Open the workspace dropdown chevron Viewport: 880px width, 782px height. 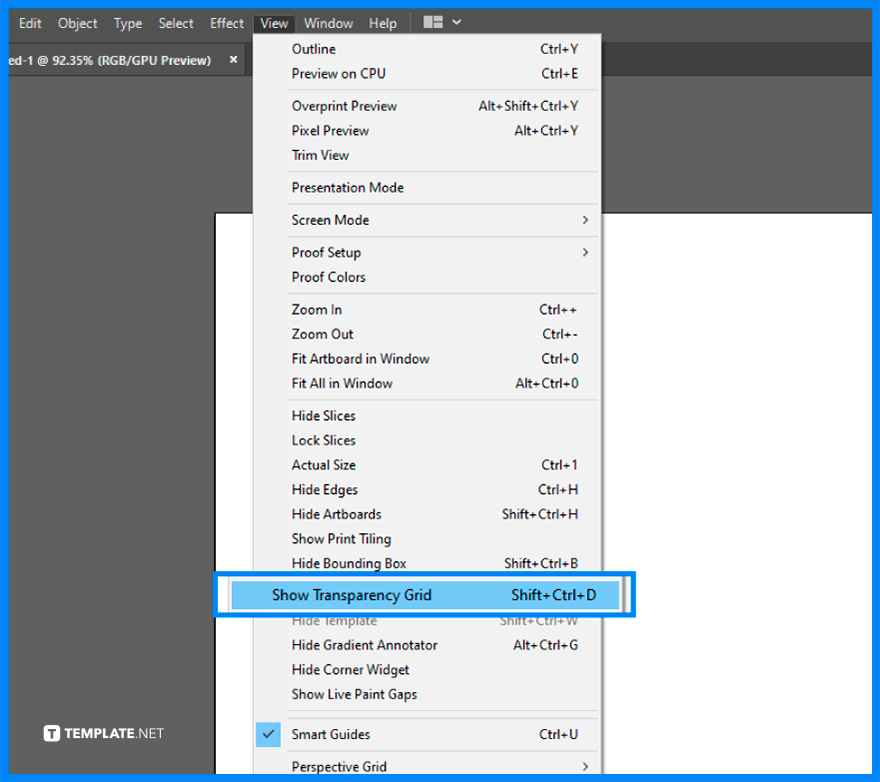(455, 22)
